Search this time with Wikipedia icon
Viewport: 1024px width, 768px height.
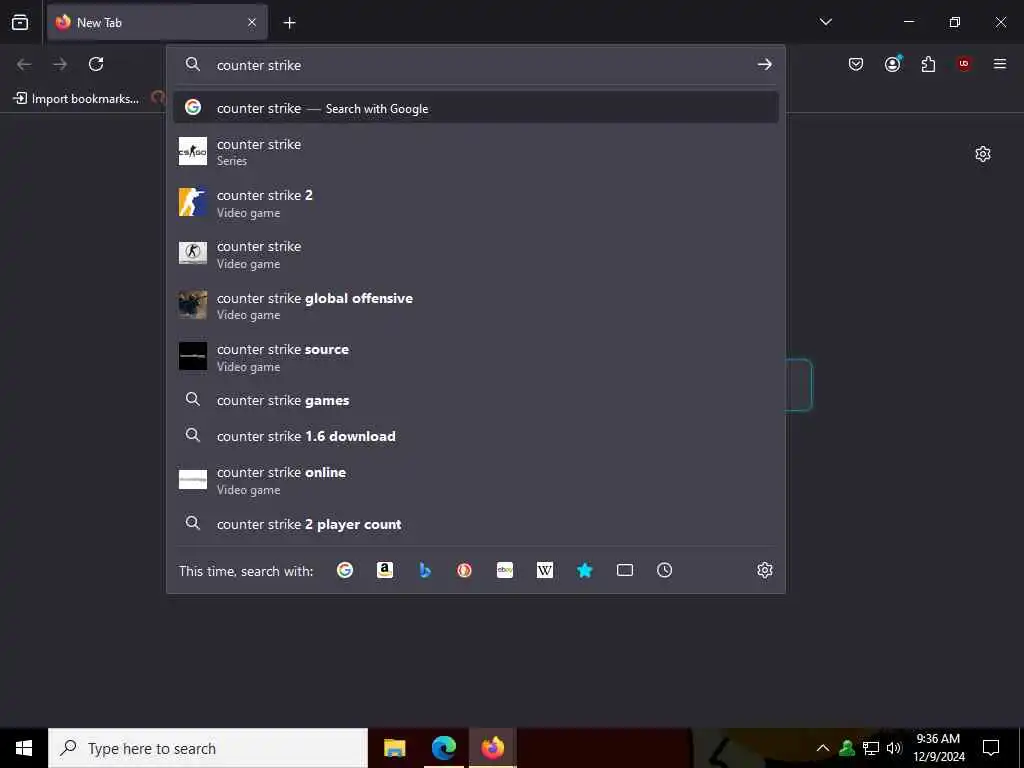click(x=545, y=570)
